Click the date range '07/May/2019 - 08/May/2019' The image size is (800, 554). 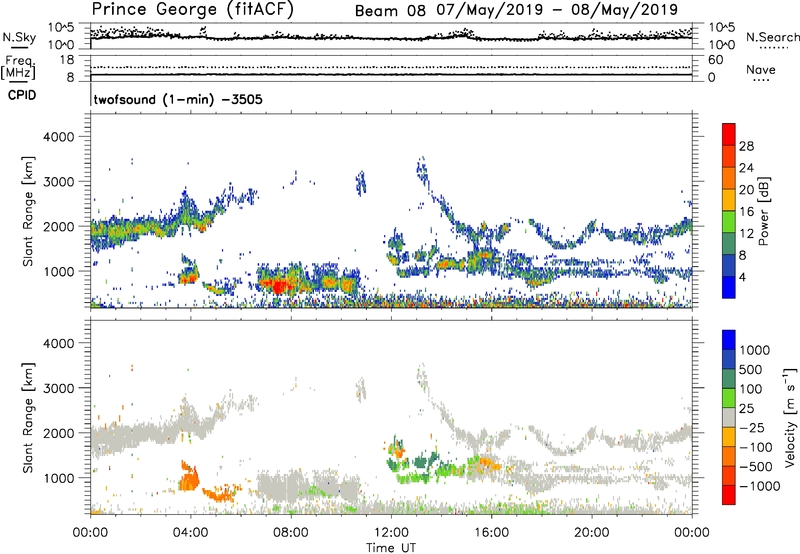click(x=557, y=10)
